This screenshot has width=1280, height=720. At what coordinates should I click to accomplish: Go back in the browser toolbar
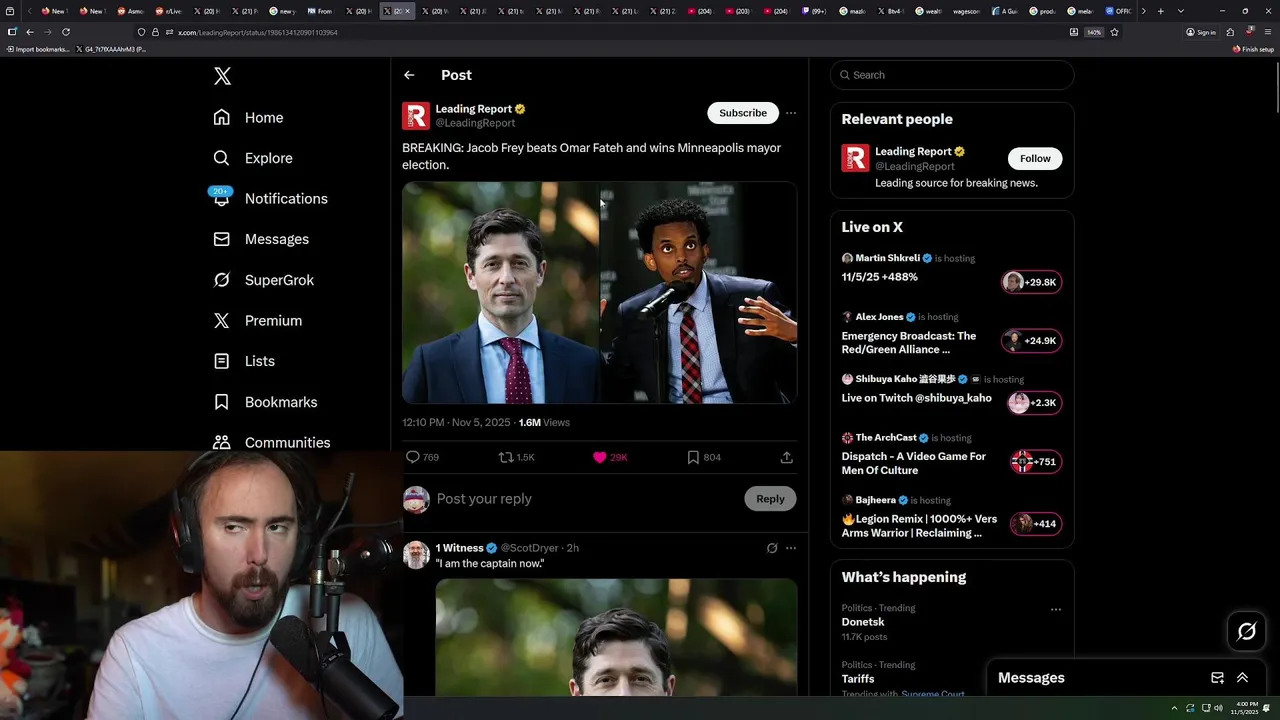coord(30,32)
